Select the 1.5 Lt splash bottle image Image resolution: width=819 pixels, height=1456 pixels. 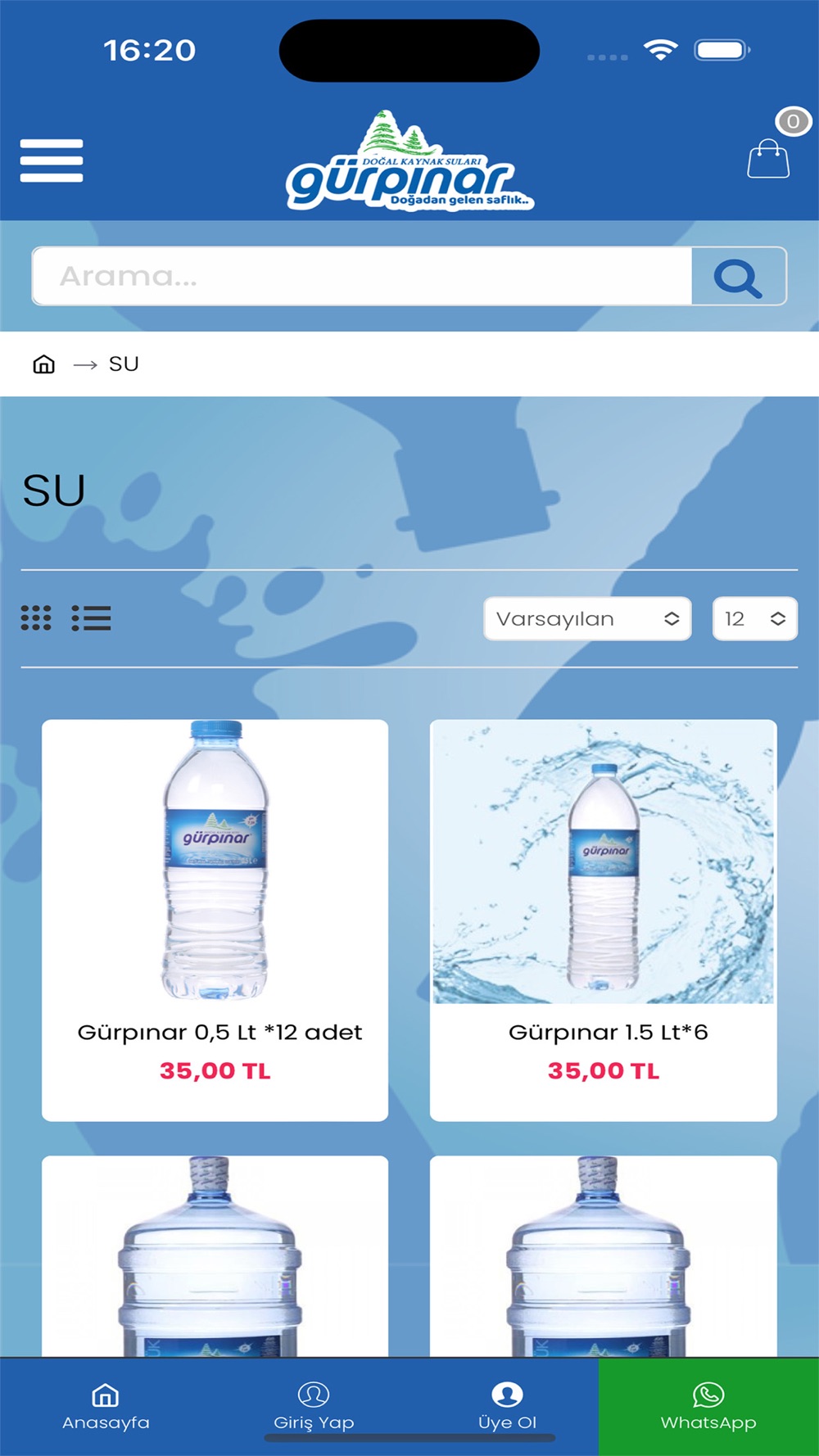(604, 861)
